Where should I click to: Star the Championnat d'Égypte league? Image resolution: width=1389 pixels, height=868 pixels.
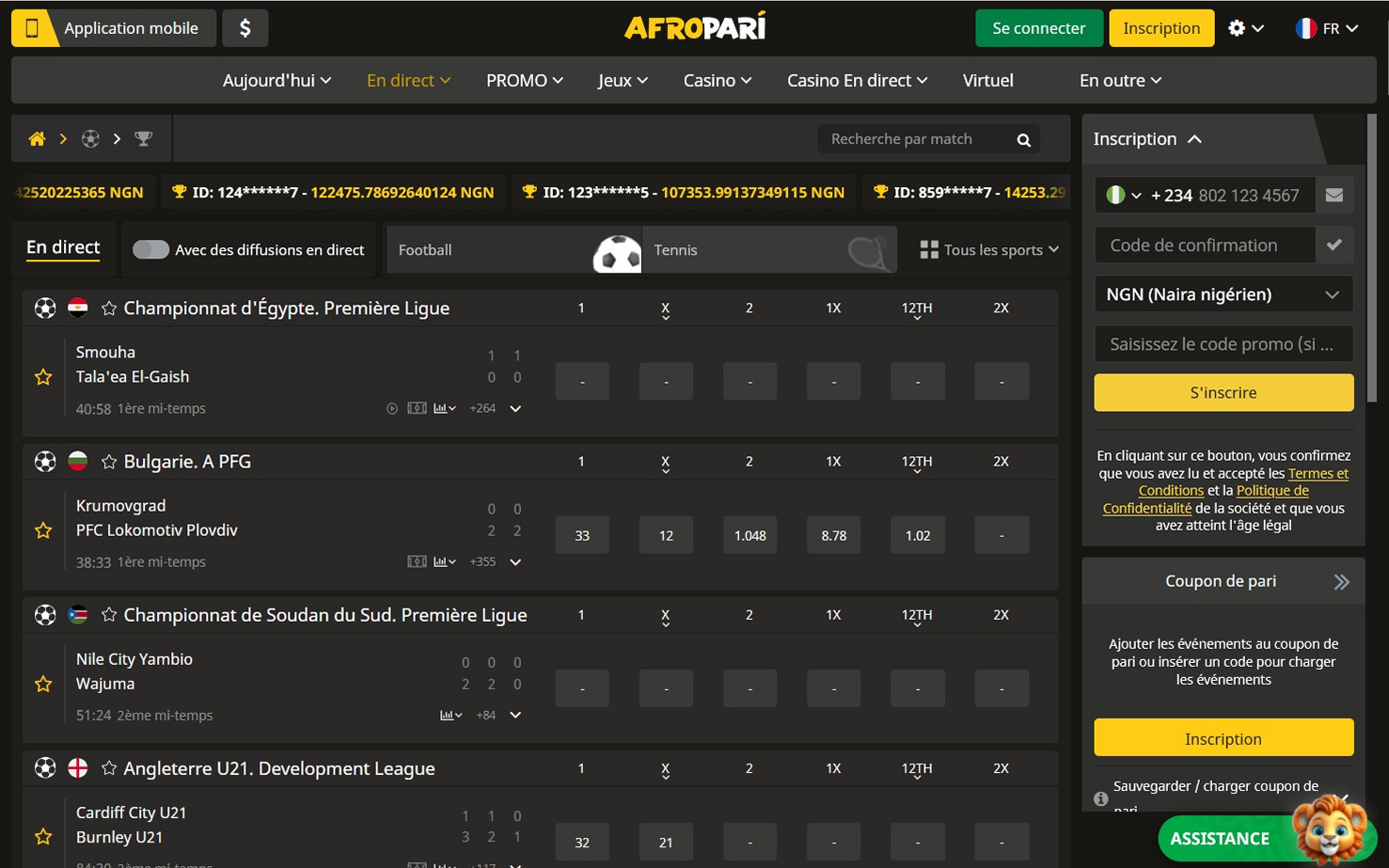click(x=109, y=308)
